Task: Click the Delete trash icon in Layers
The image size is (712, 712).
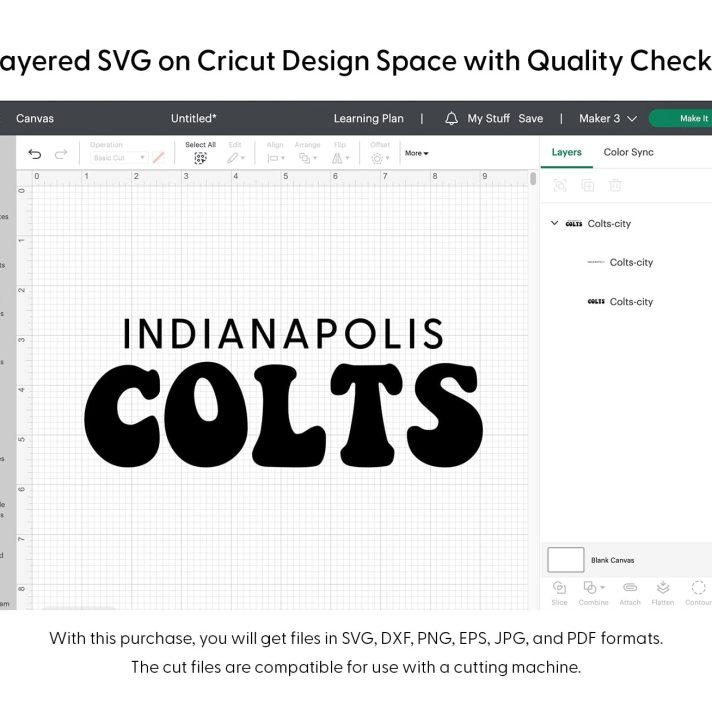Action: [615, 185]
